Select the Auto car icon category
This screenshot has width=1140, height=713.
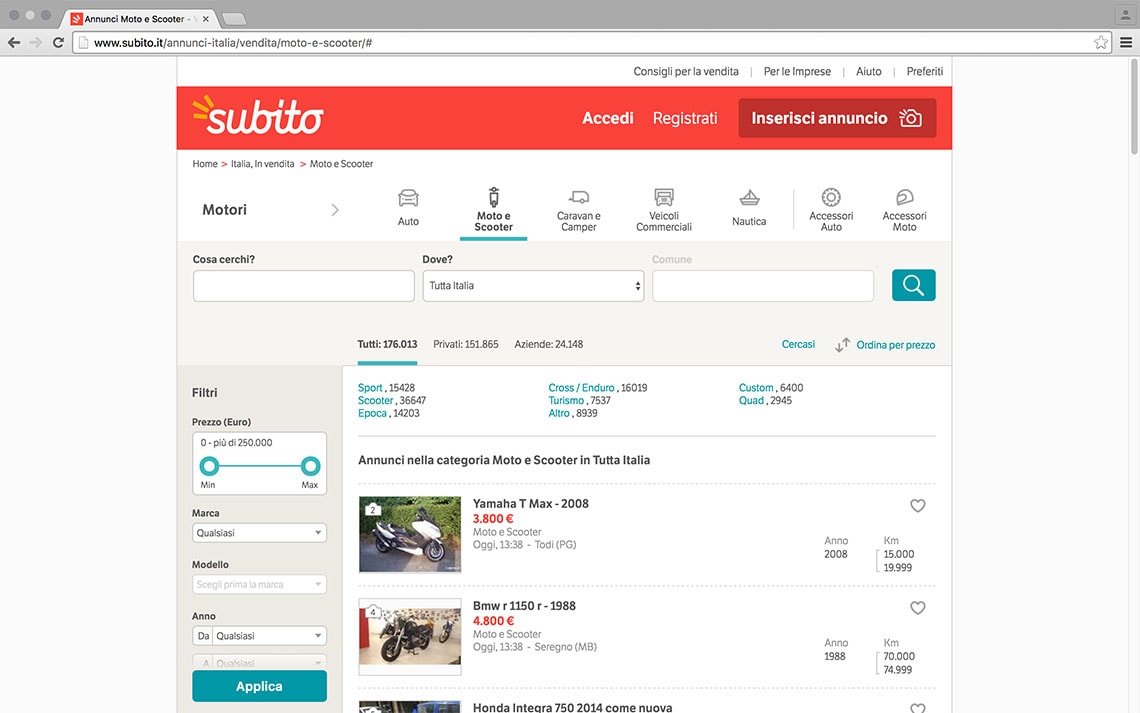[x=408, y=198]
